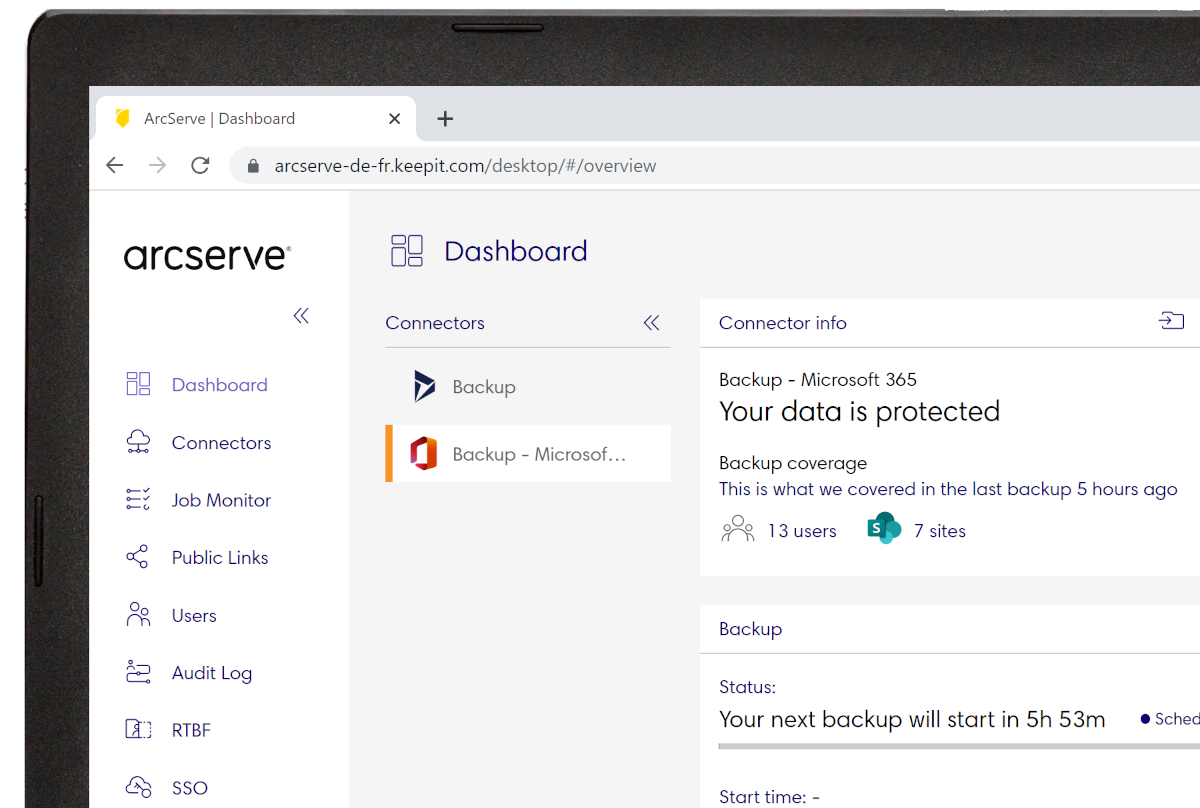Click the 'Backup coverage' label
The image size is (1200, 808).
pos(793,463)
